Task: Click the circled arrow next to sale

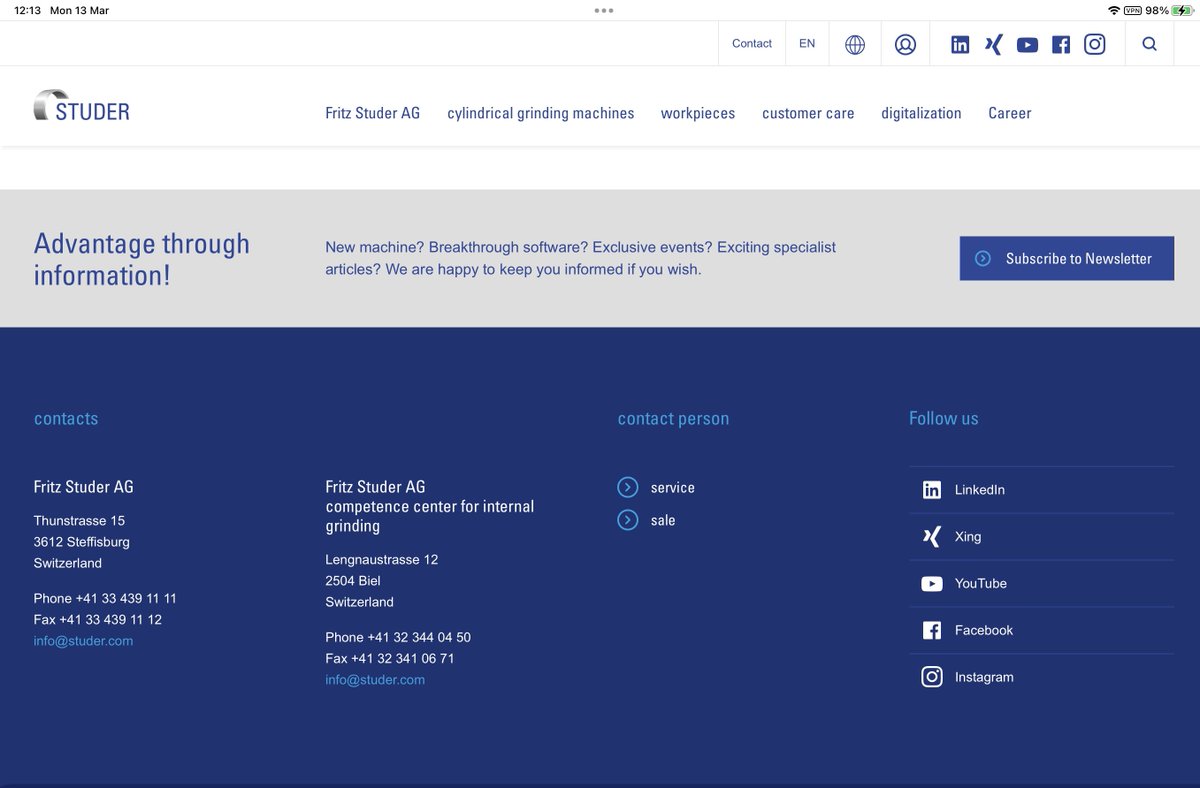Action: (x=628, y=520)
